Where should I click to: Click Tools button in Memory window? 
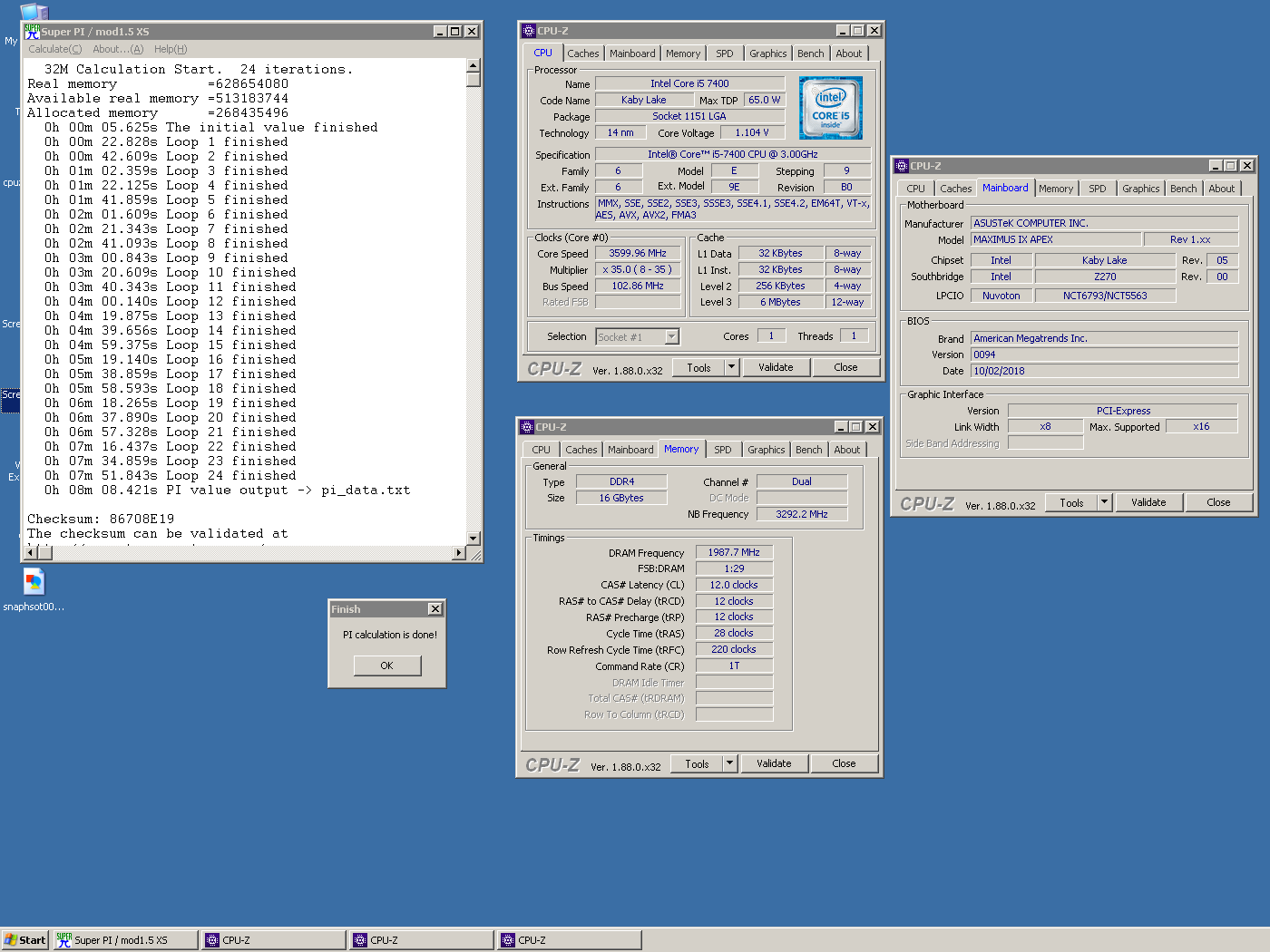coord(698,763)
